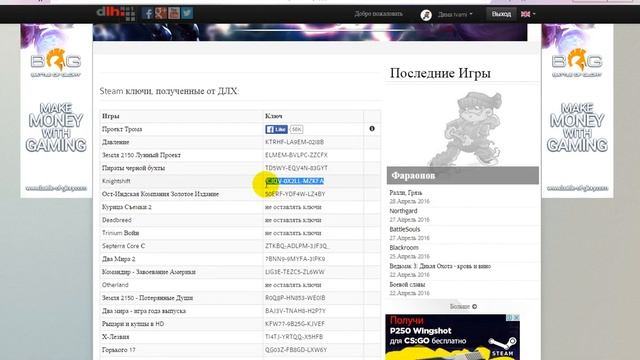Open the dlh logo home link
The height and width of the screenshot is (360, 640).
[116, 13]
